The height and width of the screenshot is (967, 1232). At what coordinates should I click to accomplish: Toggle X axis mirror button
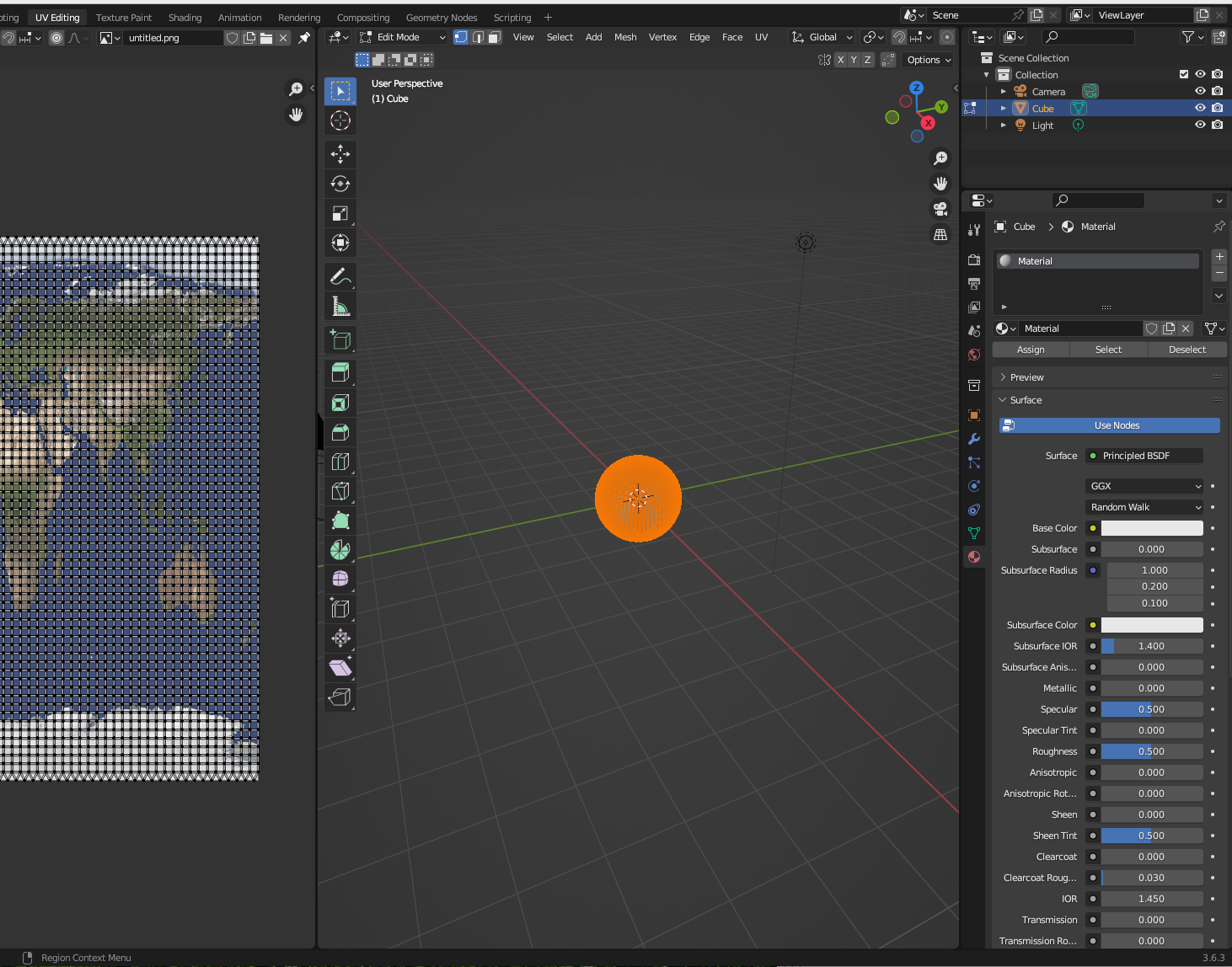[840, 60]
